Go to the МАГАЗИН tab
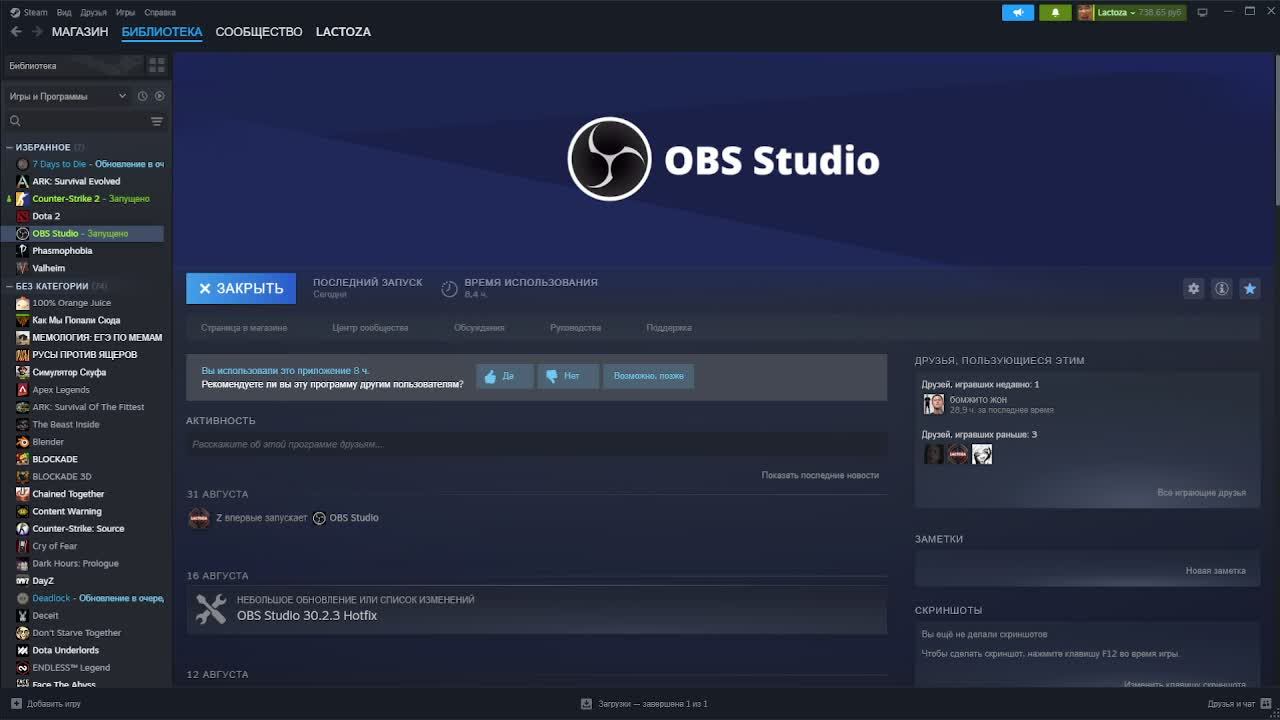 (x=80, y=32)
